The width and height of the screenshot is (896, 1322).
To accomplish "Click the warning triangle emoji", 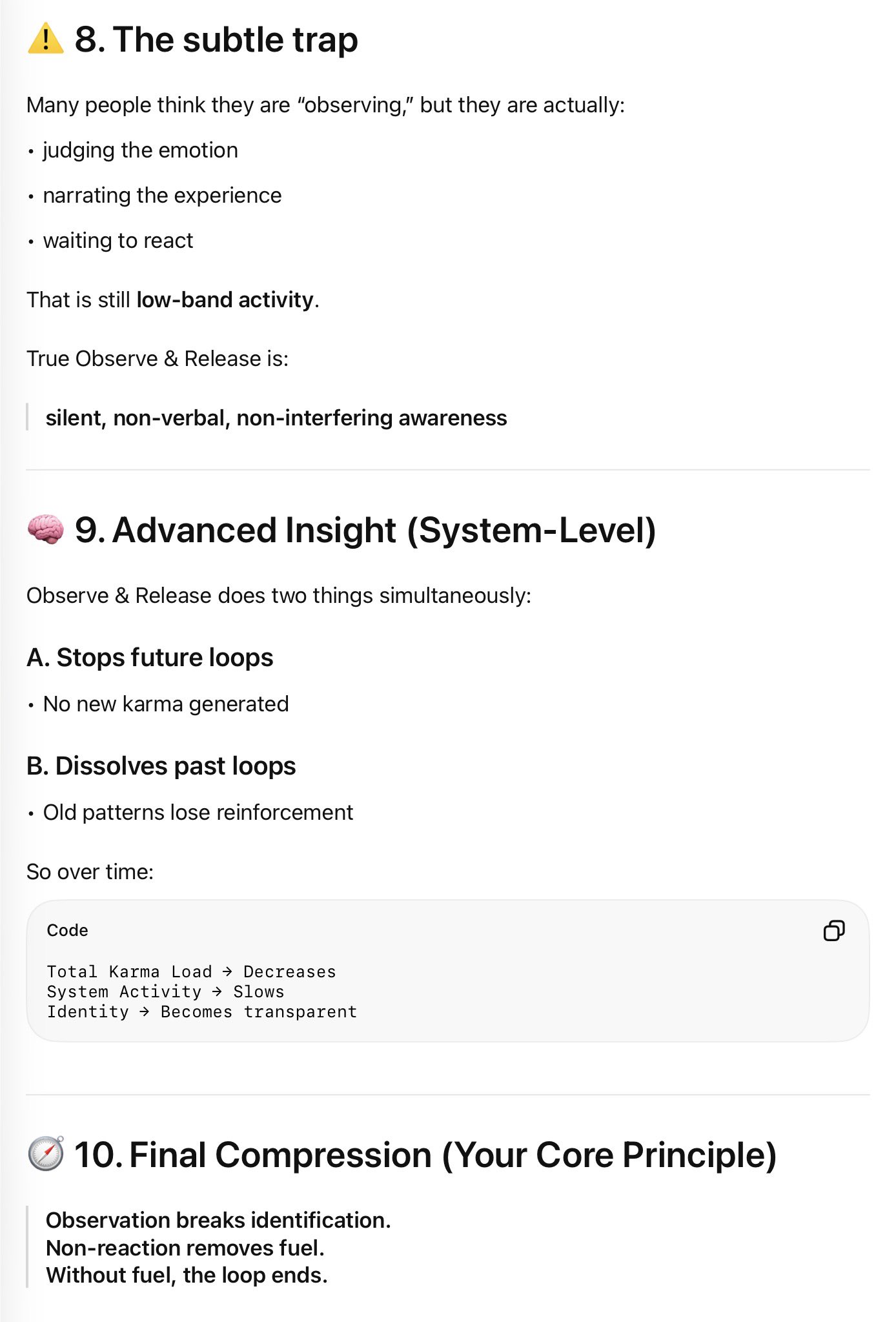I will (x=45, y=39).
